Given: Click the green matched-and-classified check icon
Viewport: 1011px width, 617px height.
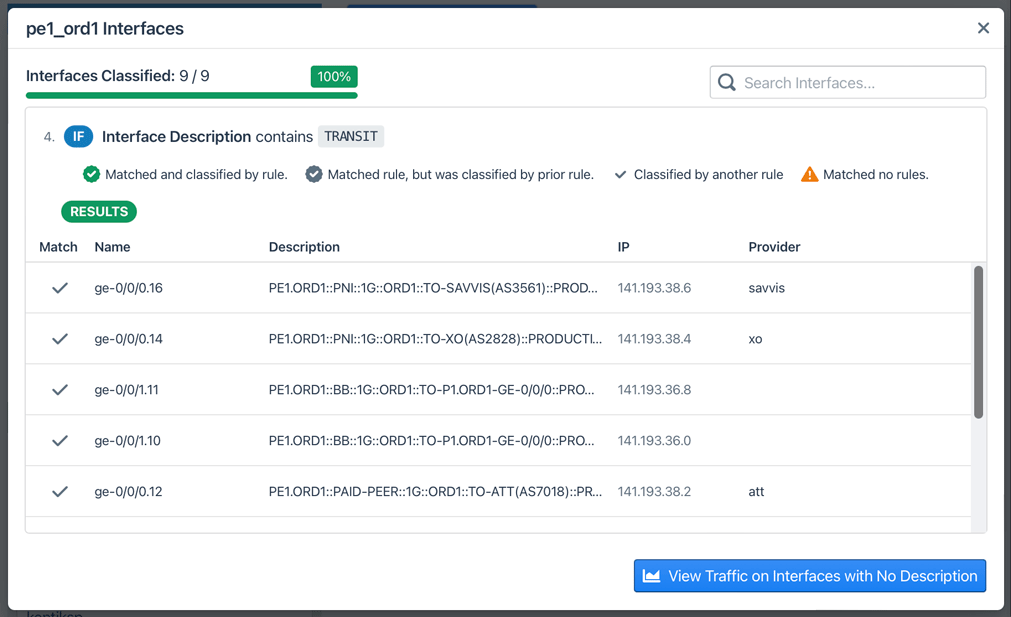Looking at the screenshot, I should 91,174.
